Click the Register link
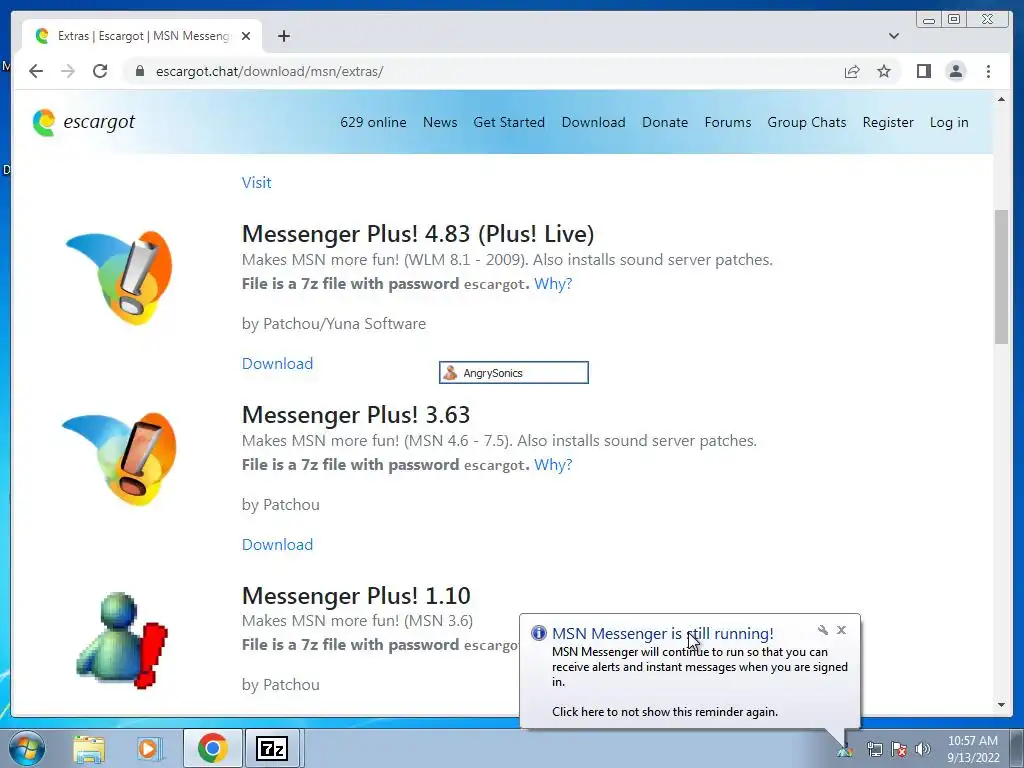The width and height of the screenshot is (1024, 768). pyautogui.click(x=888, y=122)
